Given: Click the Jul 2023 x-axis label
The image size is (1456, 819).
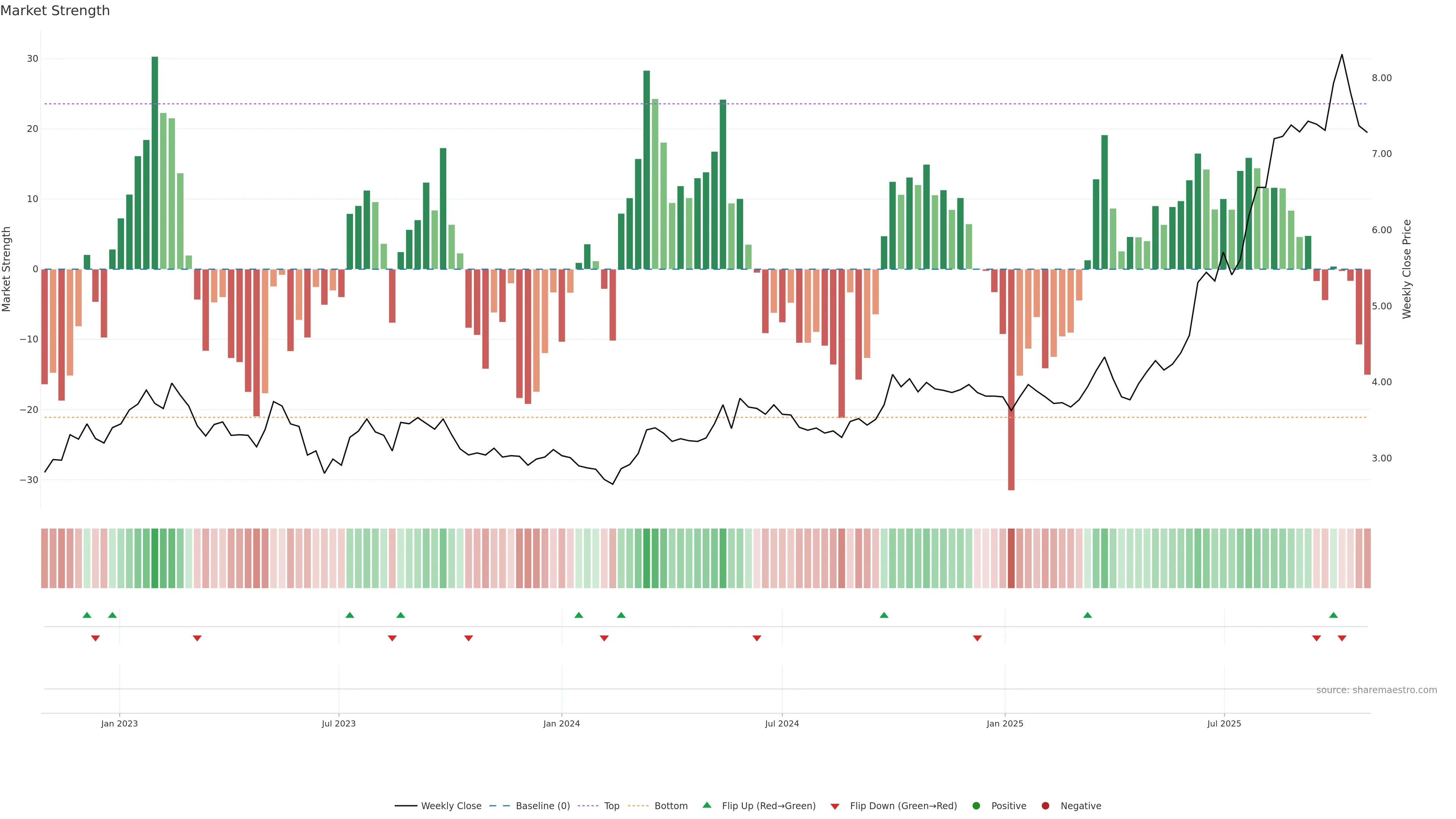Looking at the screenshot, I should (339, 723).
